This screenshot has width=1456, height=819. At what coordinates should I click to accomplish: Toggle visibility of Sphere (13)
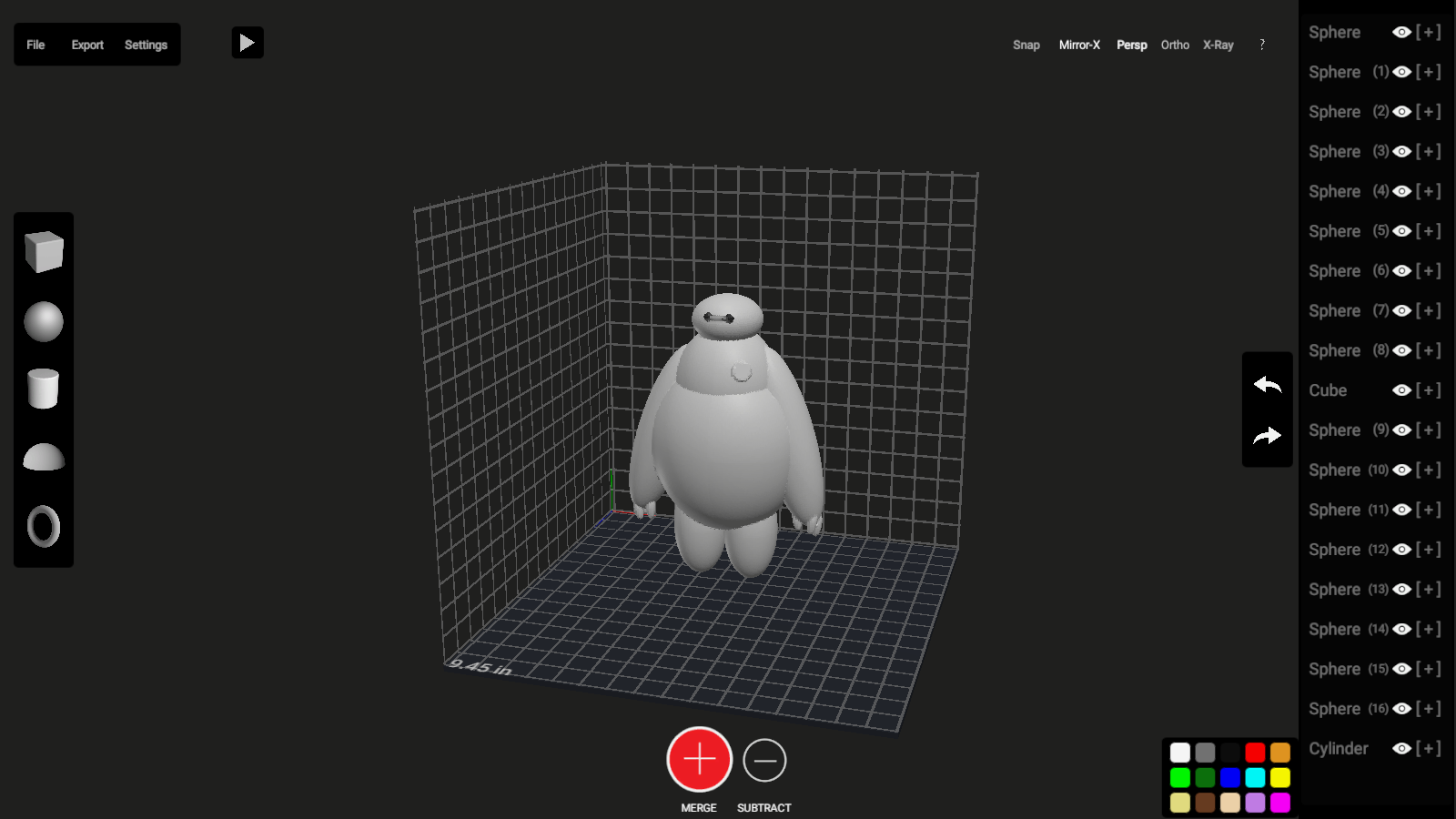pos(1402,590)
